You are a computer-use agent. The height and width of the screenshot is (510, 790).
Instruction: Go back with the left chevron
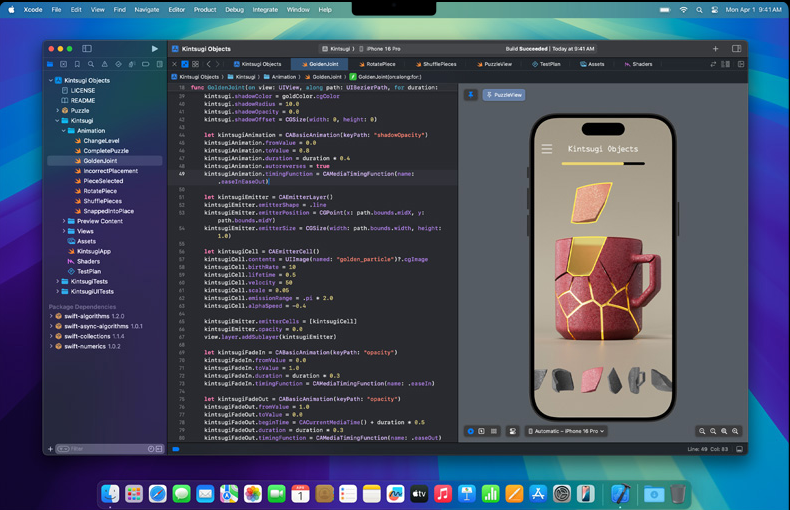[x=209, y=65]
